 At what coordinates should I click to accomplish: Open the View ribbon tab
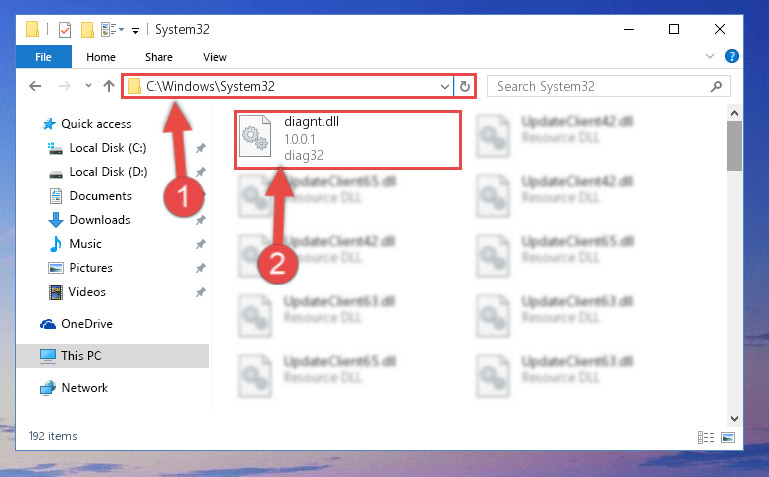click(x=215, y=57)
